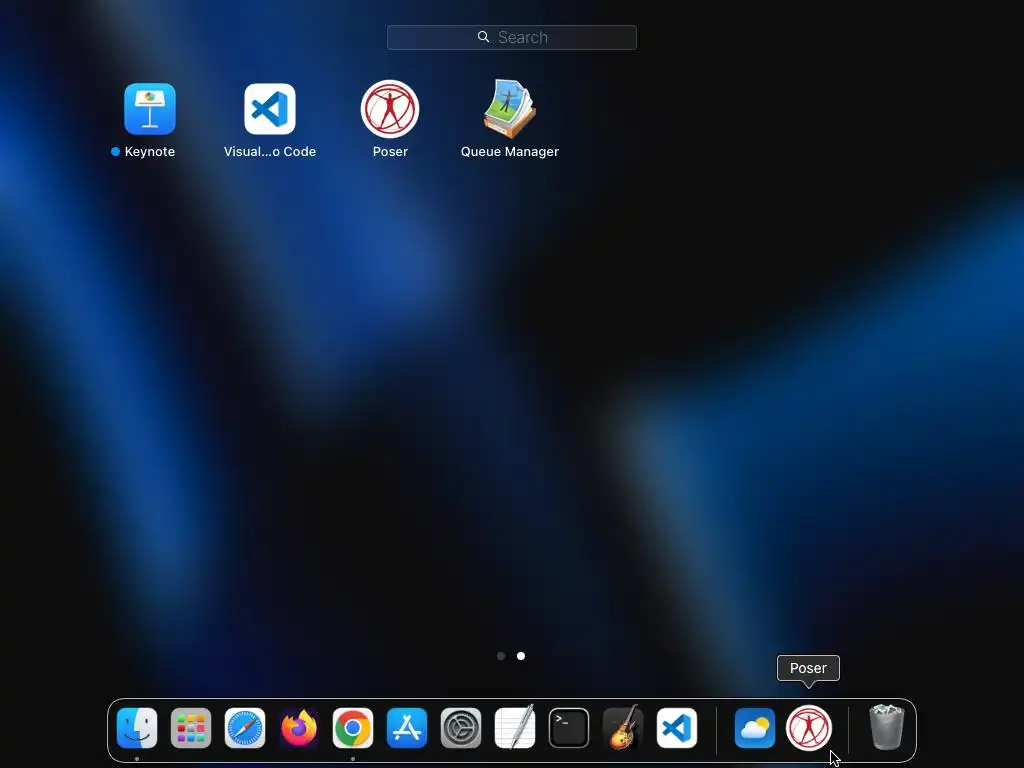1024x768 pixels.
Task: Select the second Launchpad page dot
Action: (520, 656)
